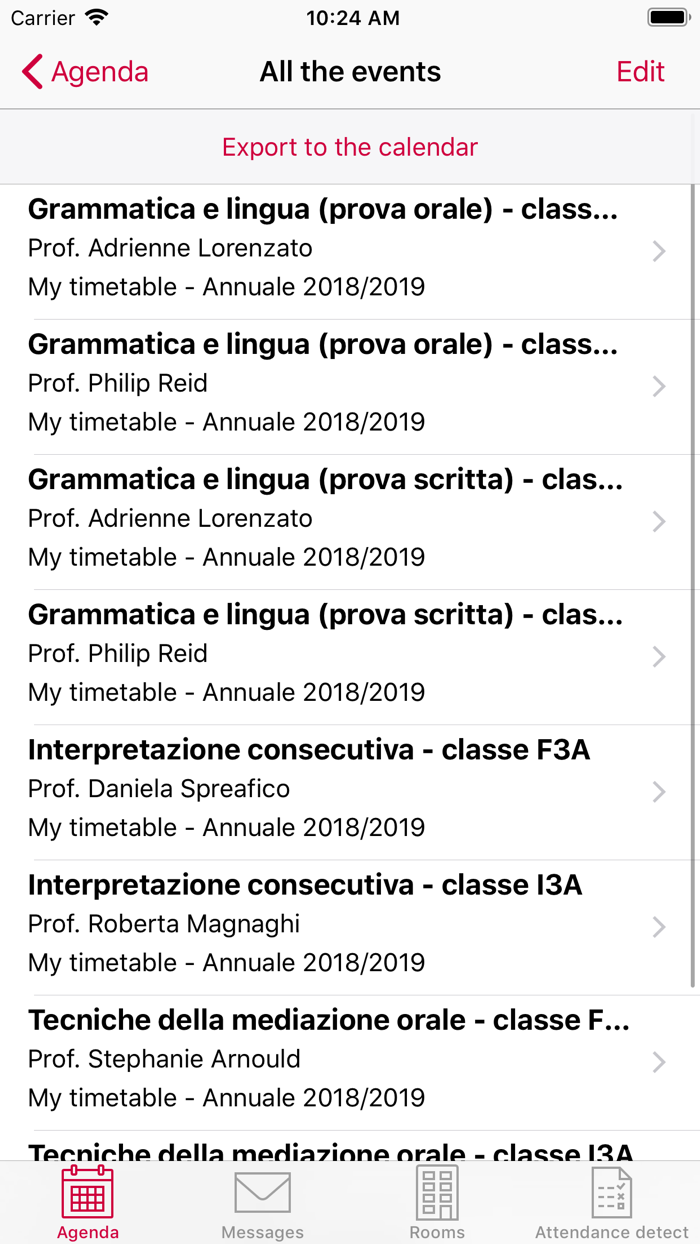Expand Prof. Philip Reid prova orale chevron
Image resolution: width=700 pixels, height=1244 pixels.
pyautogui.click(x=658, y=386)
